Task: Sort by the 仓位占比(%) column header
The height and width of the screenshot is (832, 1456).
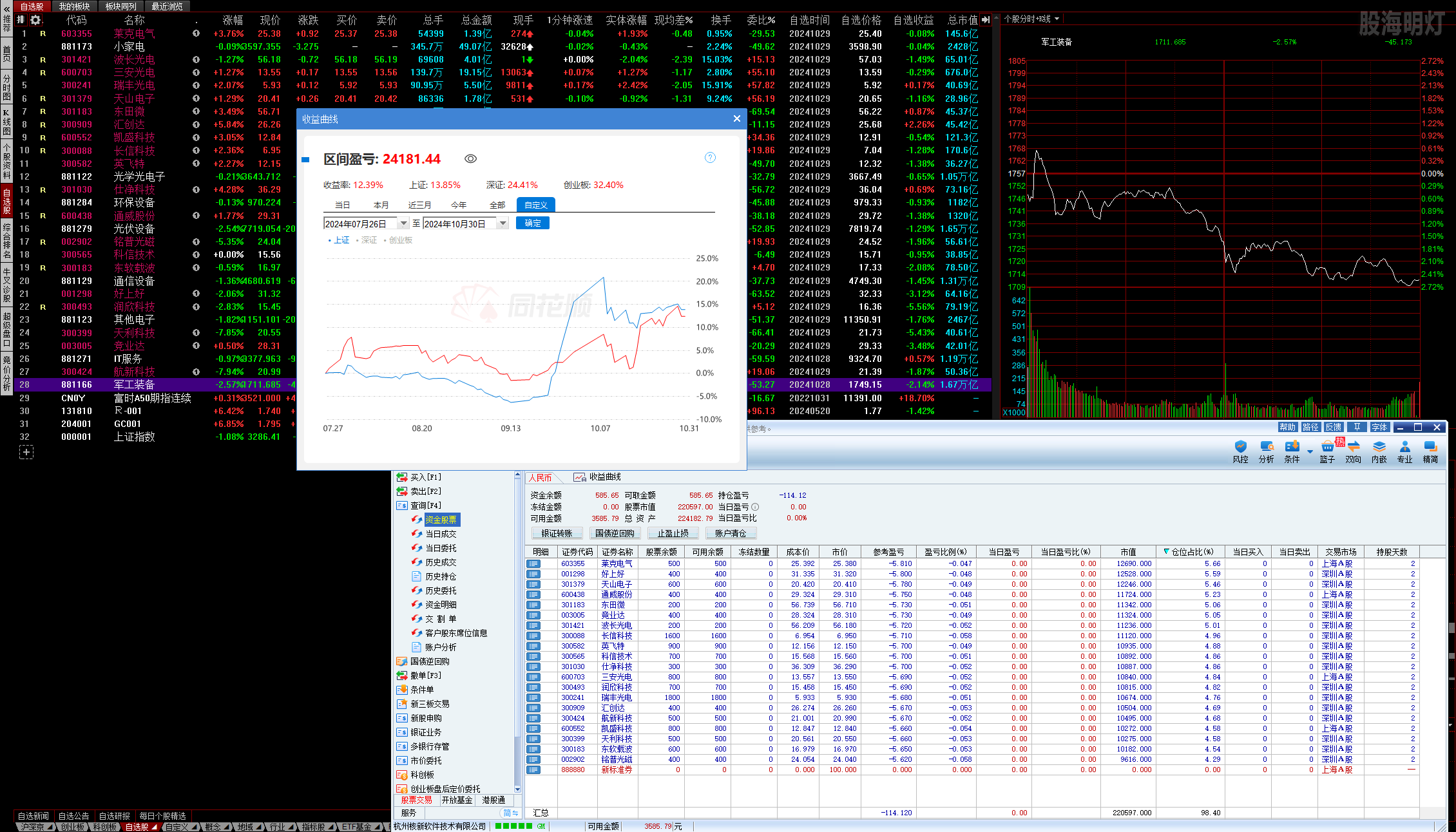Action: [x=1193, y=552]
